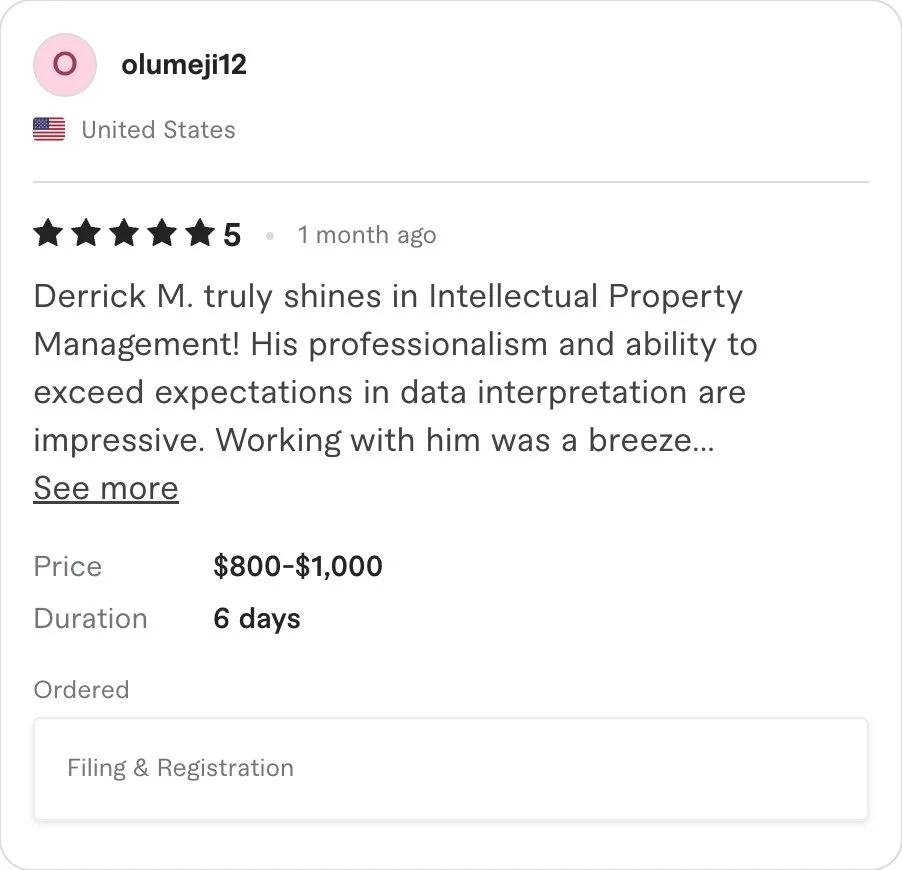The height and width of the screenshot is (870, 902).
Task: Open the olumeji12 username profile
Action: coord(184,65)
